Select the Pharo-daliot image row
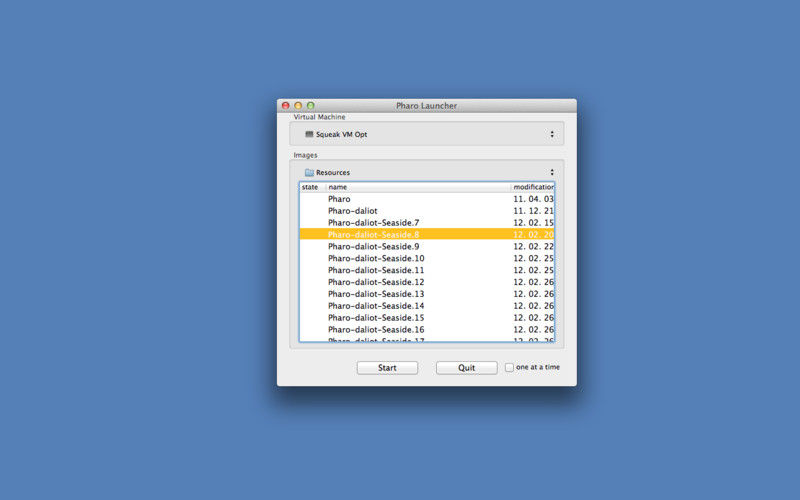The height and width of the screenshot is (500, 800). [427, 211]
